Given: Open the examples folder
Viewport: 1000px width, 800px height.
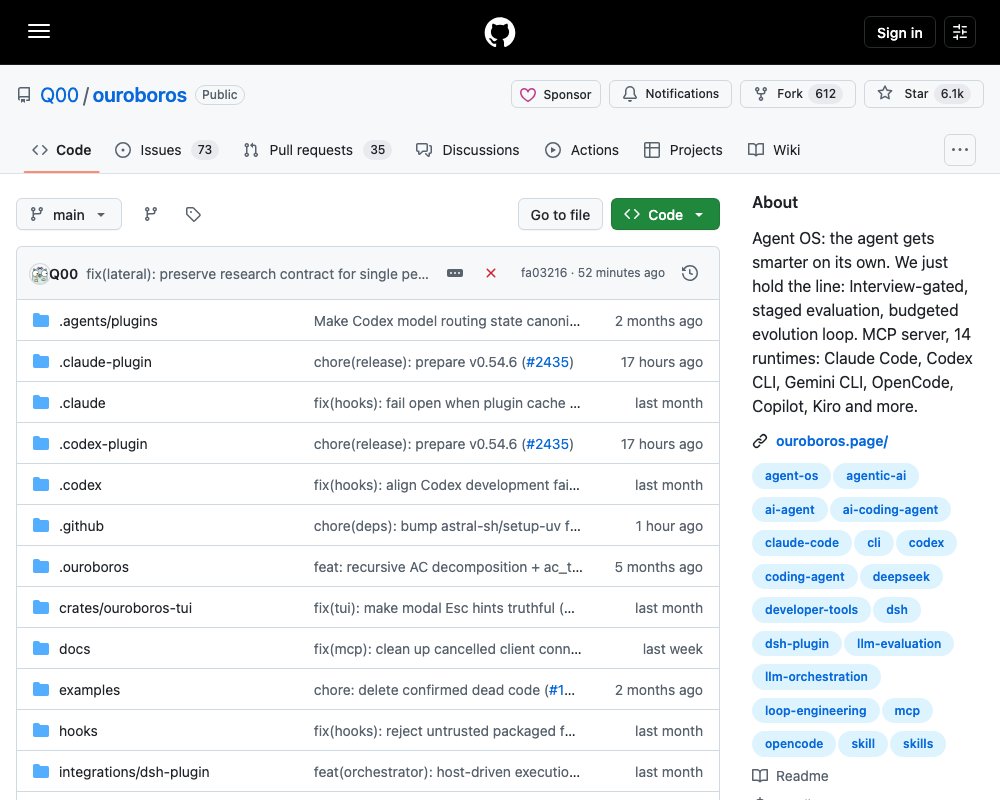Looking at the screenshot, I should pos(89,690).
